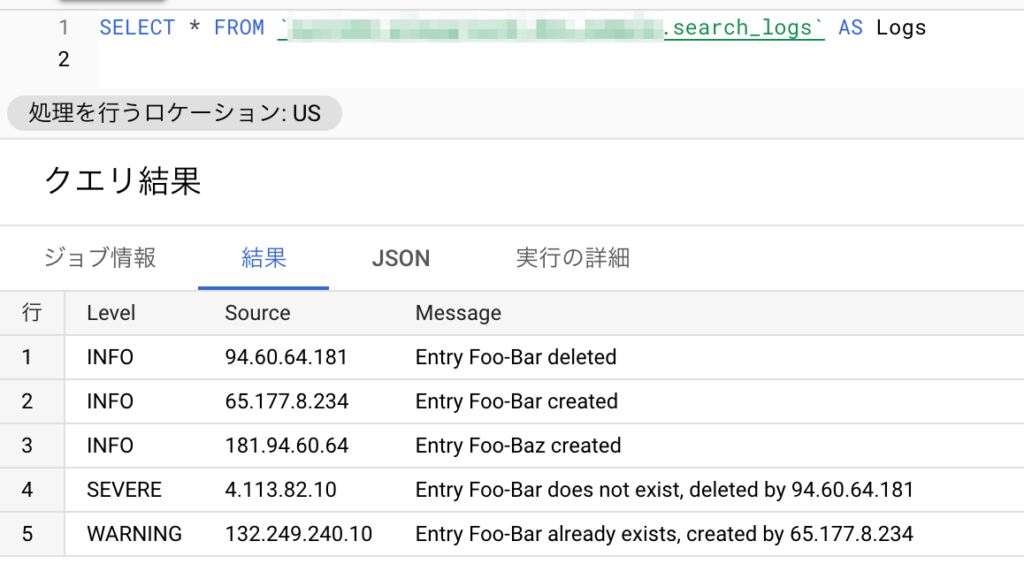This screenshot has width=1024, height=564.
Task: Click the 'Entry Foo-Bar deleted' message cell
Action: click(515, 357)
